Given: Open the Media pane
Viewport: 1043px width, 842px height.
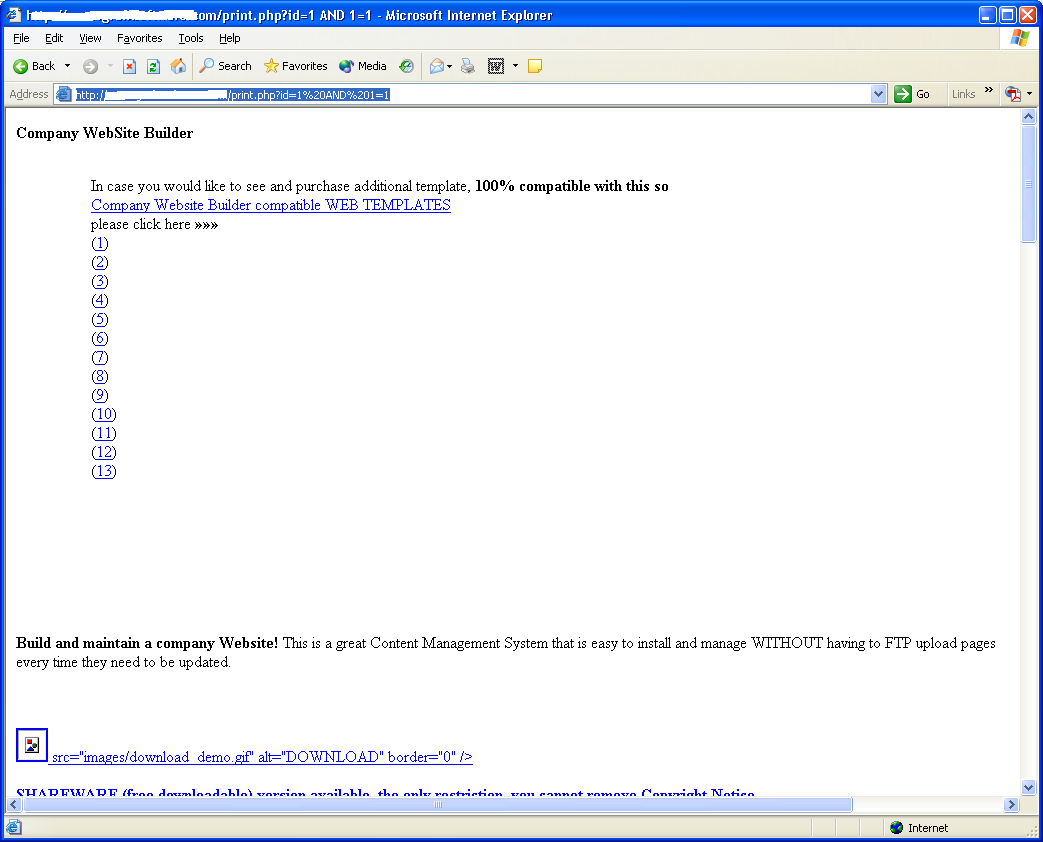Looking at the screenshot, I should point(363,66).
